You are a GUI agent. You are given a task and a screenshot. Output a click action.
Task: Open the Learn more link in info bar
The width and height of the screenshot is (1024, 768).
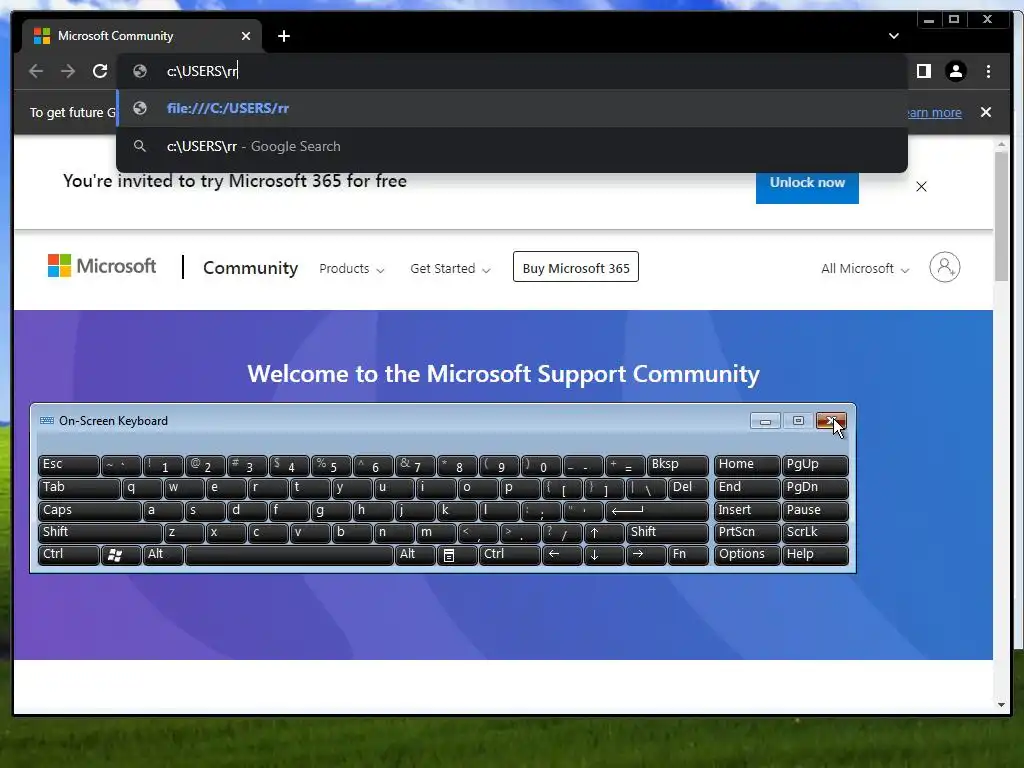point(933,112)
